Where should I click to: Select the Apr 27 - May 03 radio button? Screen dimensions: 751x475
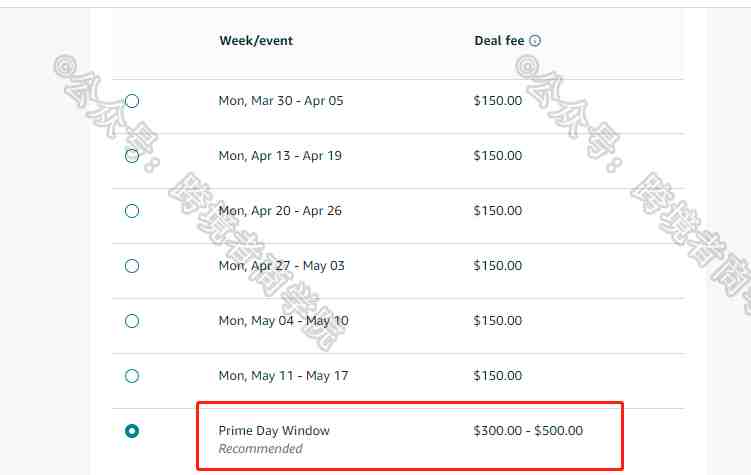coord(132,266)
